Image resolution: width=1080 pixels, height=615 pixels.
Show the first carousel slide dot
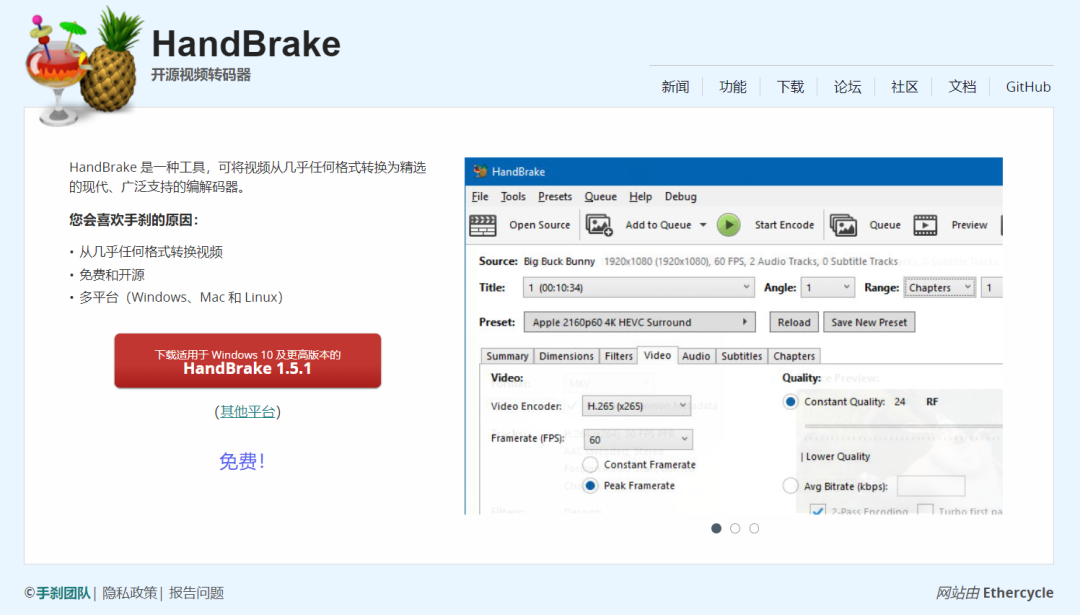[x=716, y=528]
